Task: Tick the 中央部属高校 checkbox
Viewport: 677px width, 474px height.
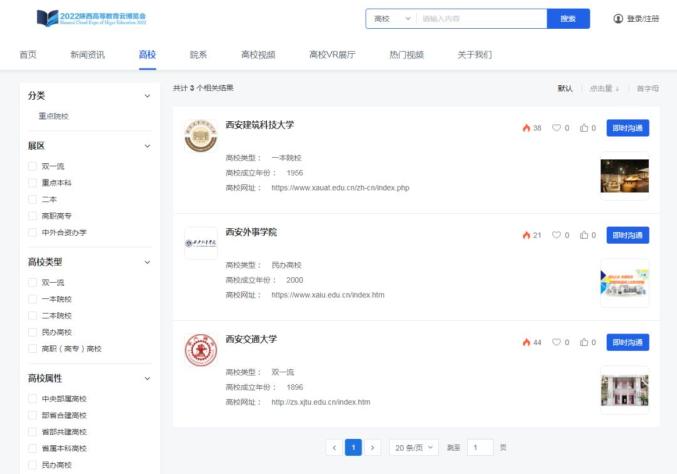Action: point(32,399)
